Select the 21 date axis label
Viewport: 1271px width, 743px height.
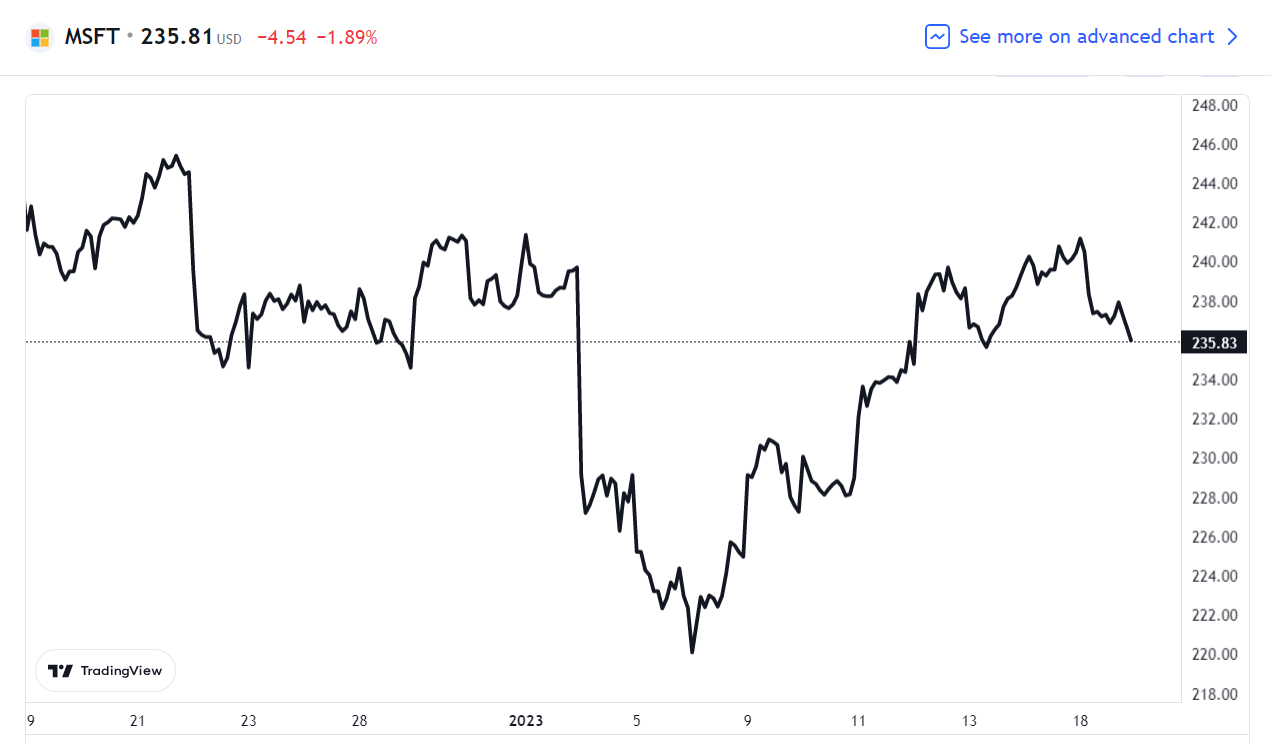click(138, 721)
